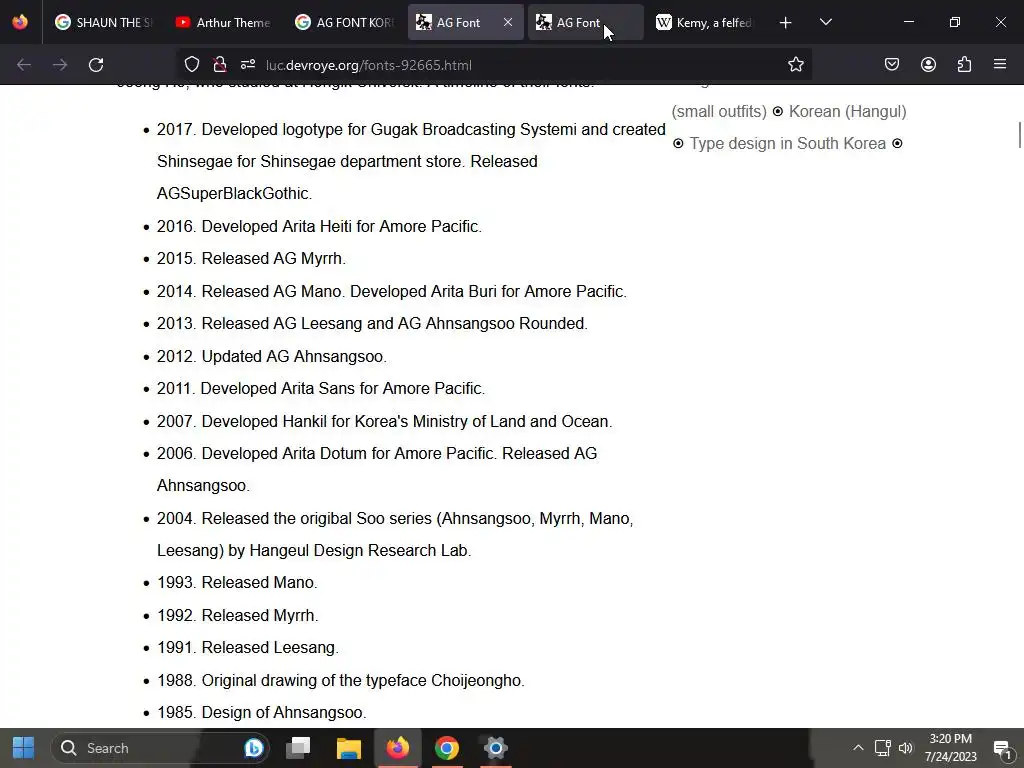Open the Windows Start menu
The height and width of the screenshot is (768, 1024).
tap(24, 748)
